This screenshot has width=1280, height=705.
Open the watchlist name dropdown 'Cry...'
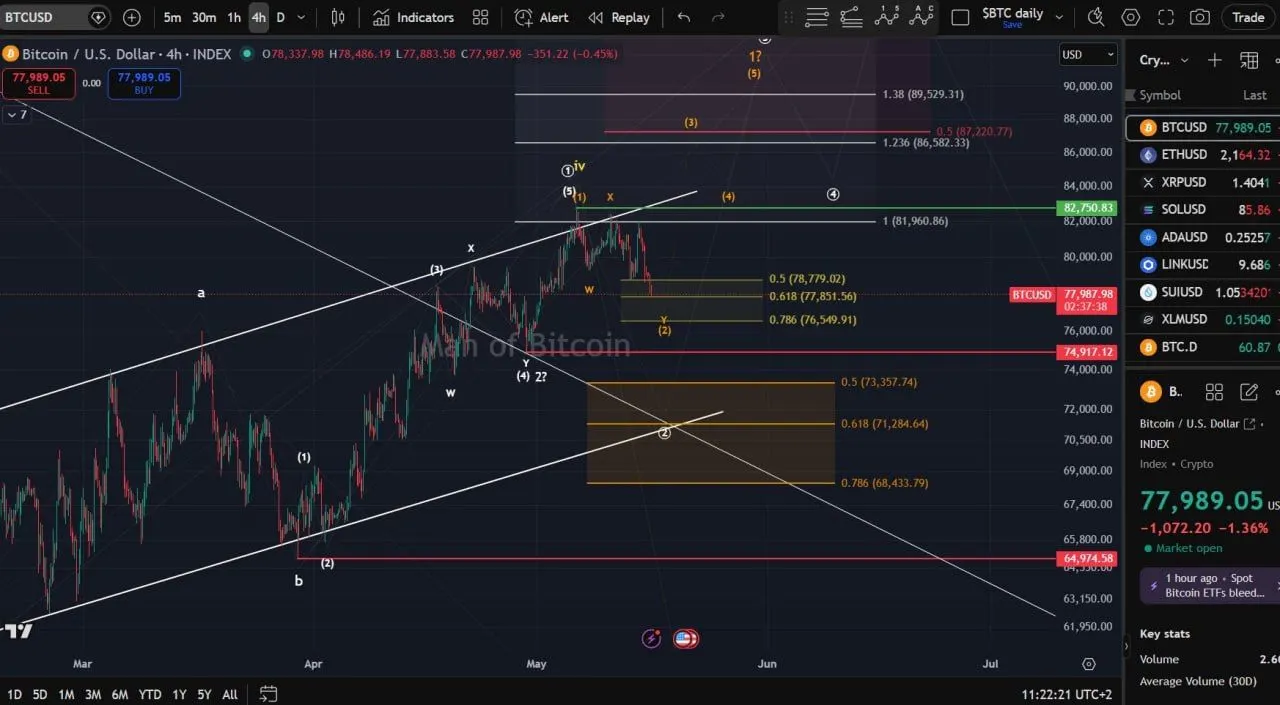tap(1164, 60)
